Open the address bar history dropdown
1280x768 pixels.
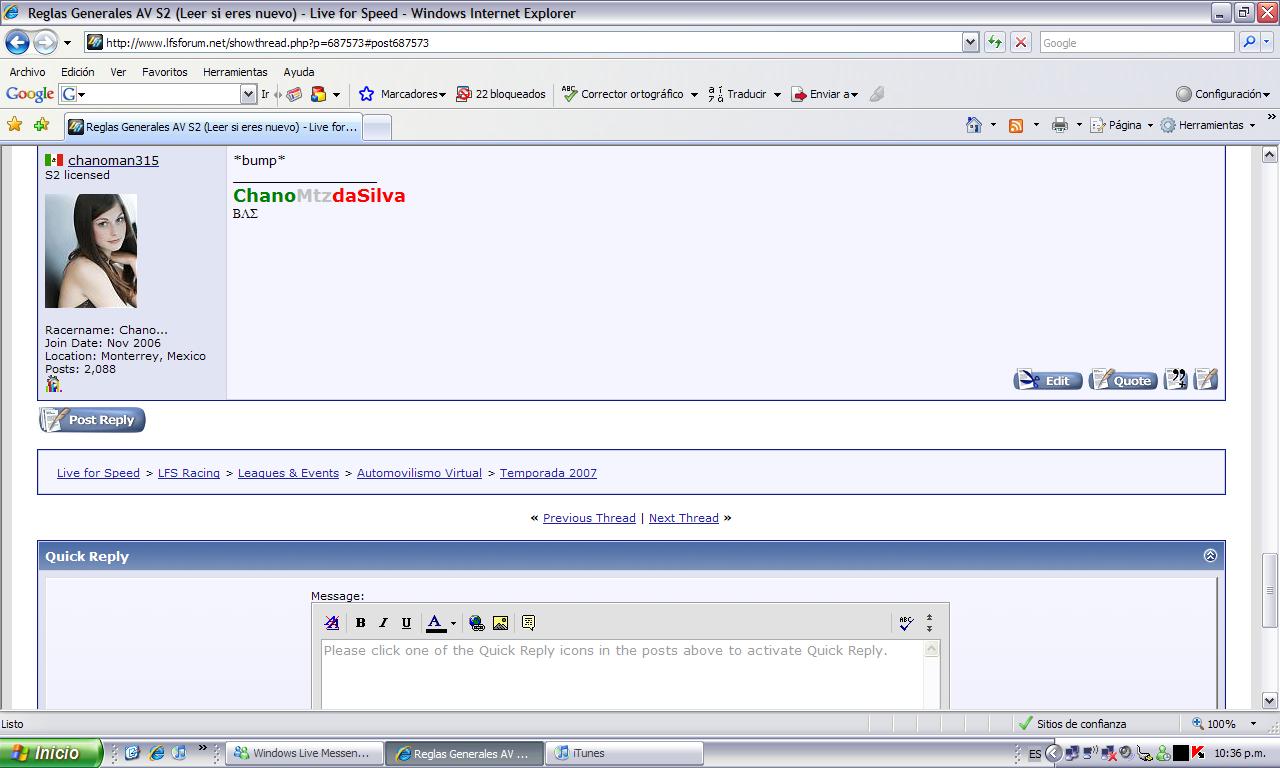970,43
